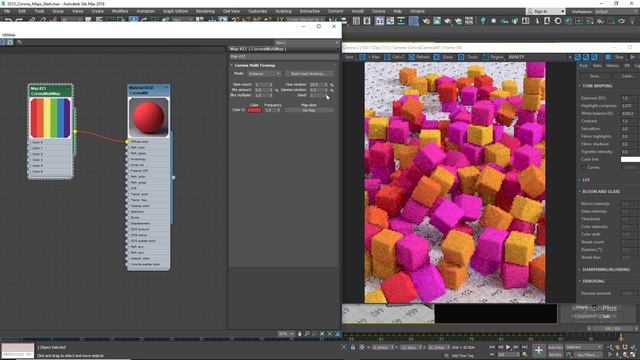
Task: Select the Material #220 CoronaMtl node preview
Action: pyautogui.click(x=149, y=118)
